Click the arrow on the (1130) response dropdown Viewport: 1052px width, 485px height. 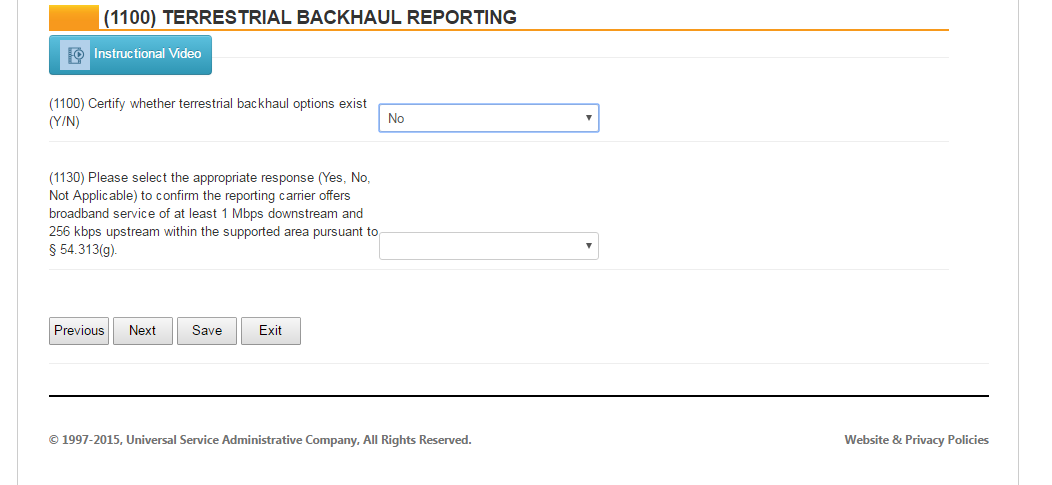tap(589, 246)
